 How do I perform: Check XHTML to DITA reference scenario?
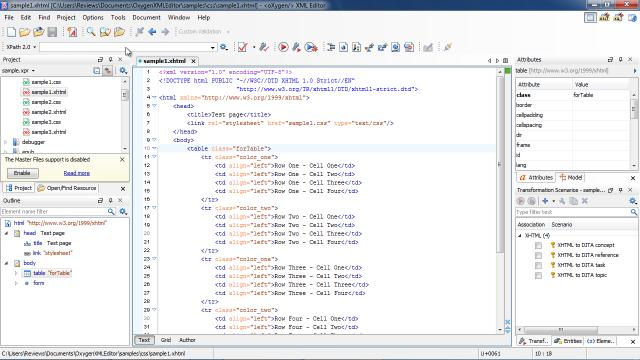click(538, 255)
